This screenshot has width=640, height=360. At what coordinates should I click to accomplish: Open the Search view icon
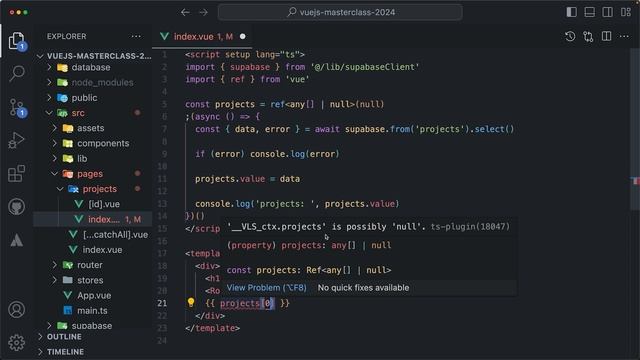pyautogui.click(x=16, y=73)
